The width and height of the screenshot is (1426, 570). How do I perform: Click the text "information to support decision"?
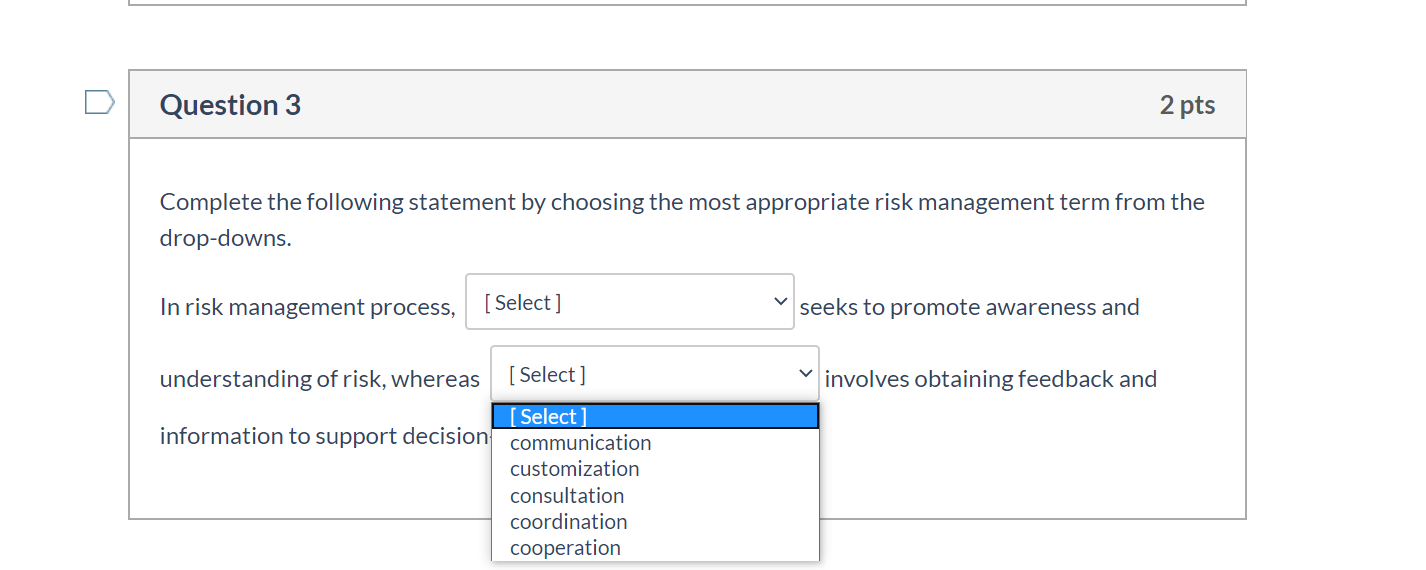pyautogui.click(x=325, y=436)
